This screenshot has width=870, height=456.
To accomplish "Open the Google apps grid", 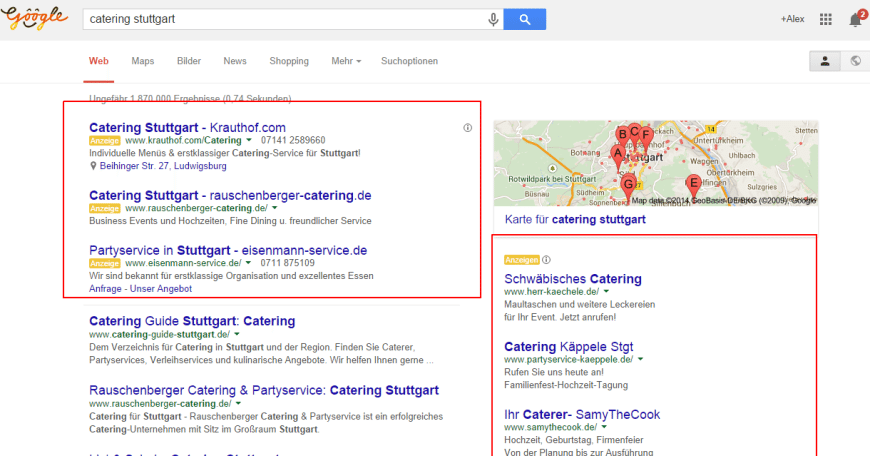I will point(825,19).
